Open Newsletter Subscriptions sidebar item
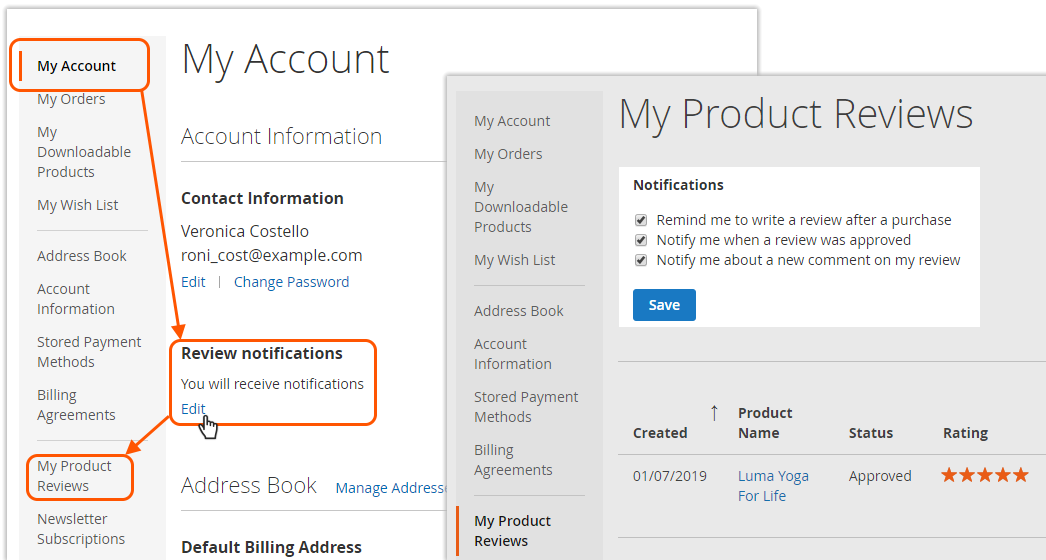Image resolution: width=1046 pixels, height=560 pixels. [x=81, y=529]
